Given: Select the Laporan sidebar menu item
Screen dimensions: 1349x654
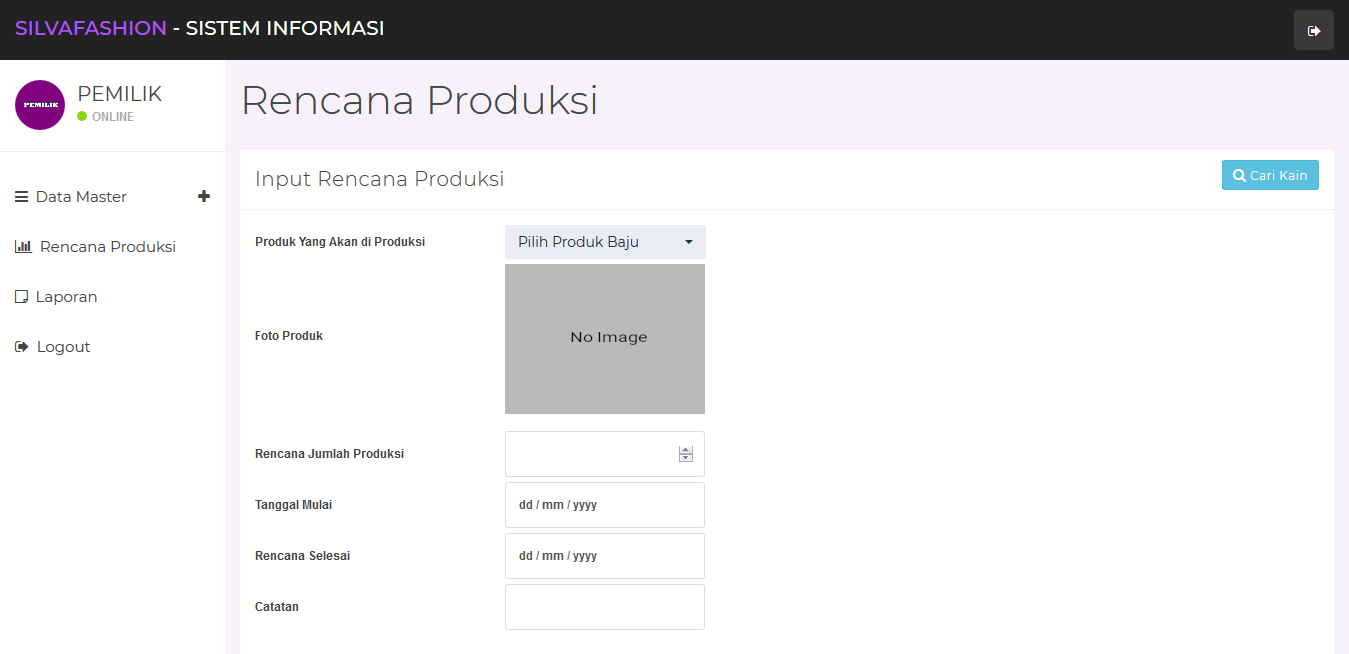Looking at the screenshot, I should (x=66, y=296).
